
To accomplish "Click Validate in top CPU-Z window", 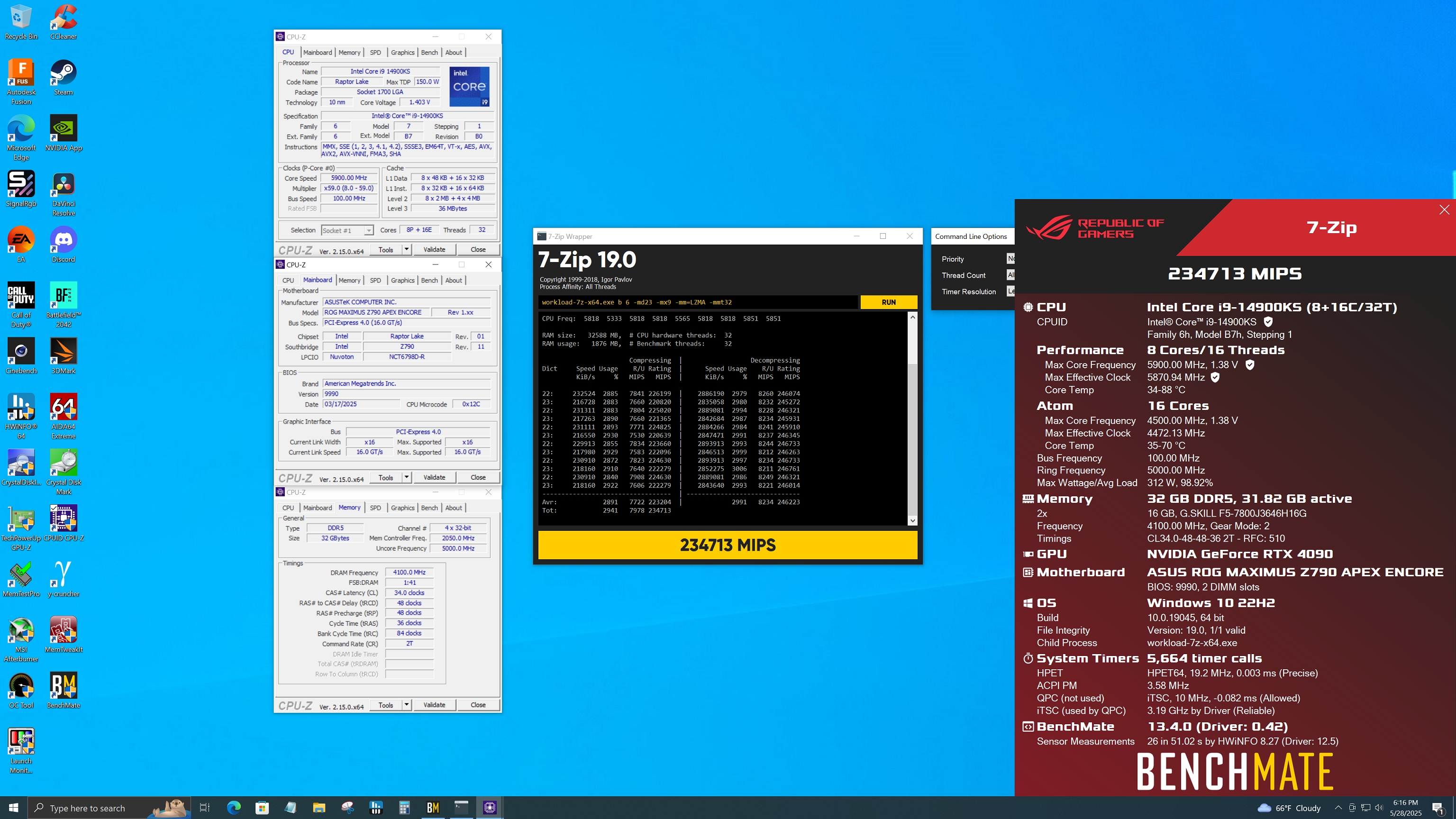I will [x=434, y=249].
